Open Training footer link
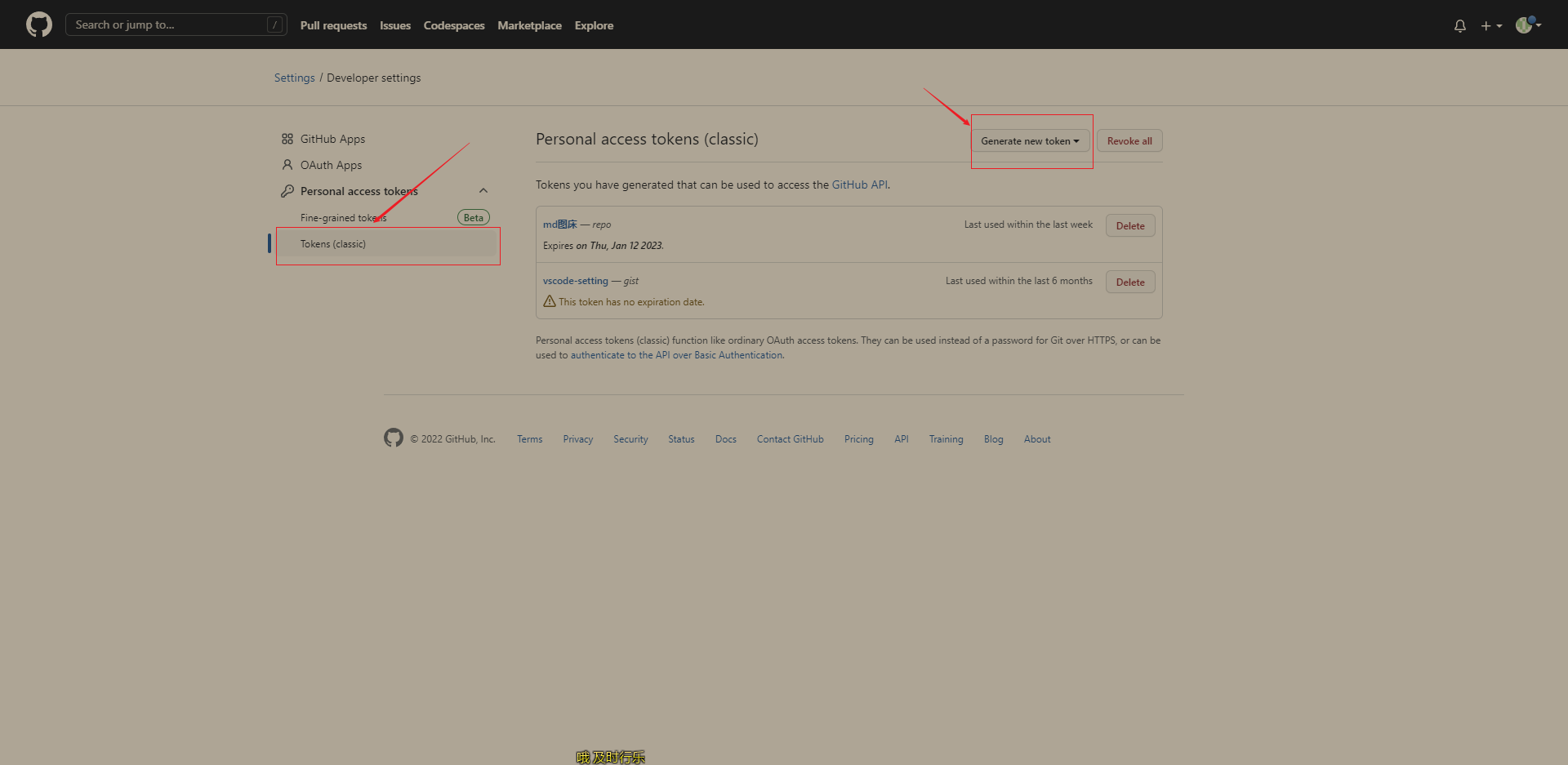The height and width of the screenshot is (765, 1568). (x=946, y=439)
